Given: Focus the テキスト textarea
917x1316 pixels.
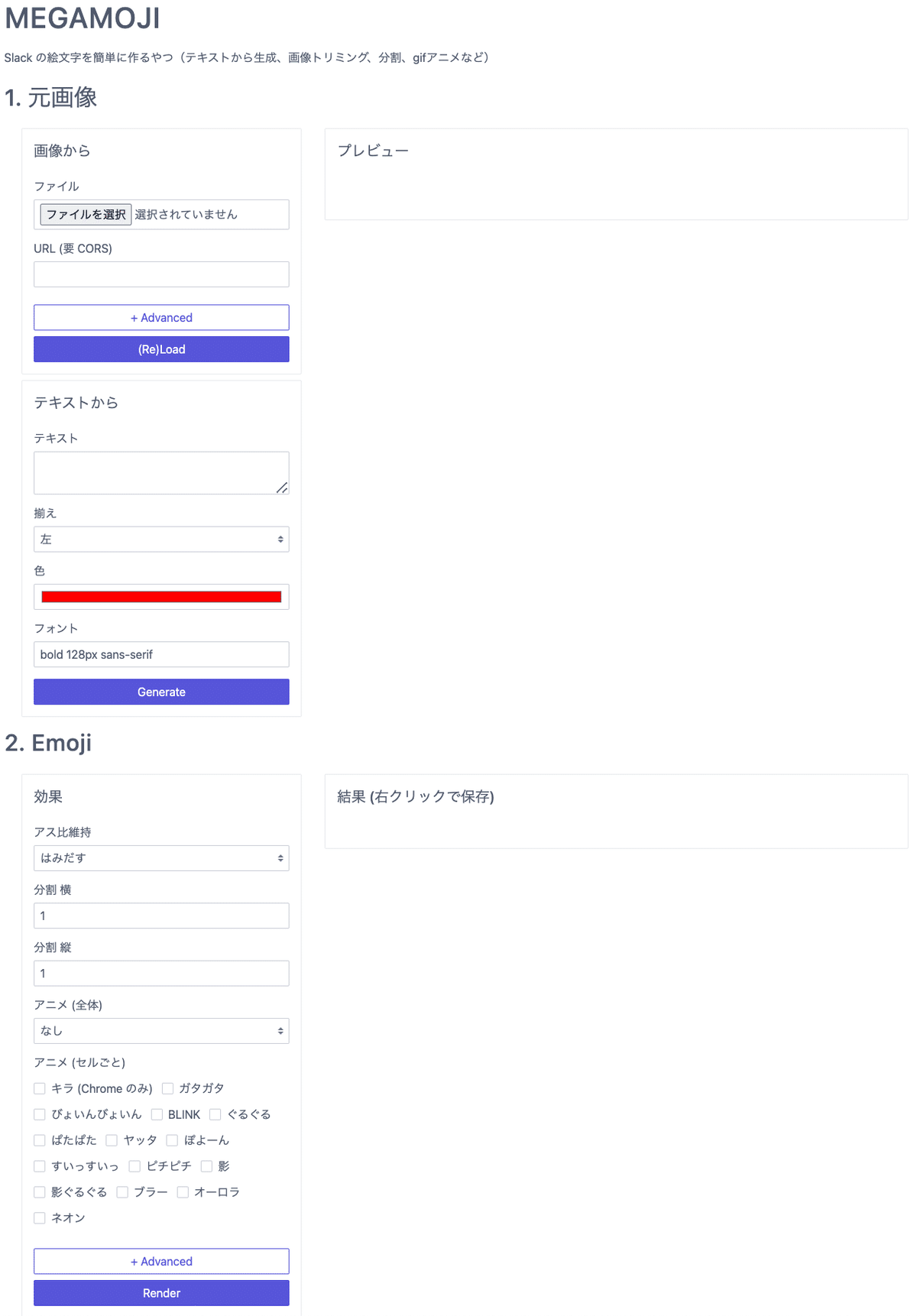Looking at the screenshot, I should click(x=161, y=473).
